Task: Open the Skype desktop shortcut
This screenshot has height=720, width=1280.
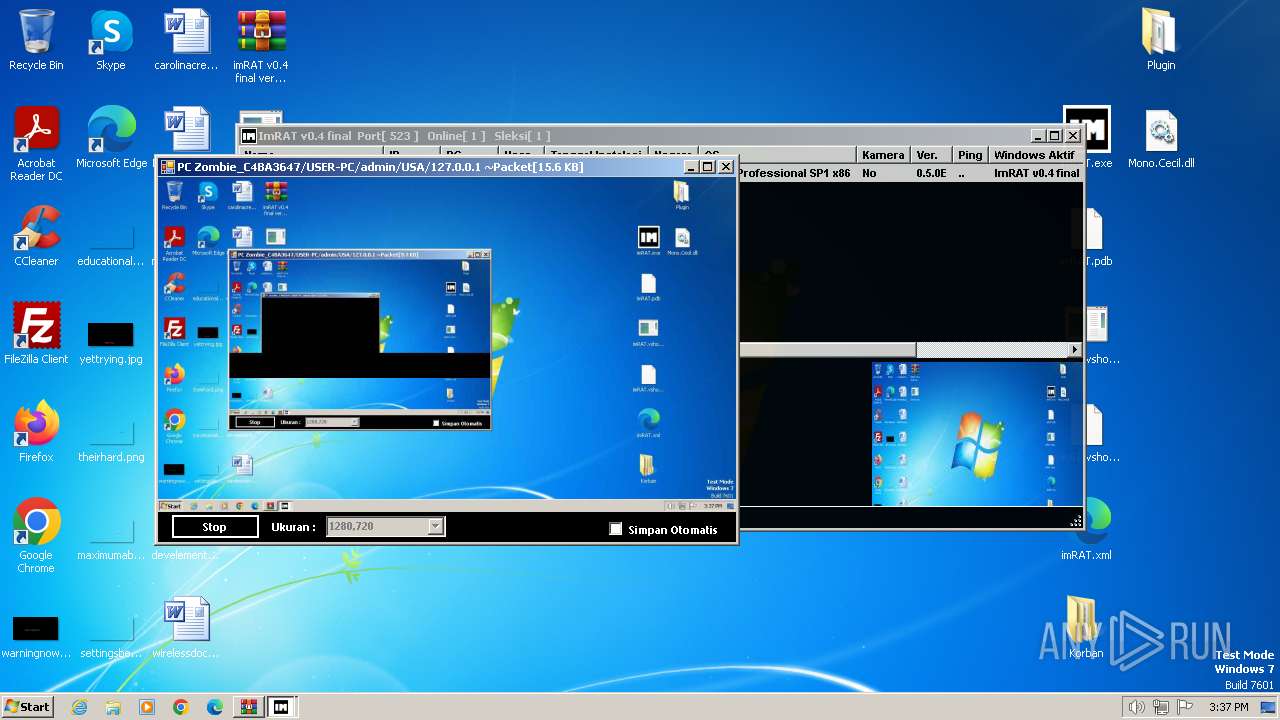Action: (x=111, y=41)
